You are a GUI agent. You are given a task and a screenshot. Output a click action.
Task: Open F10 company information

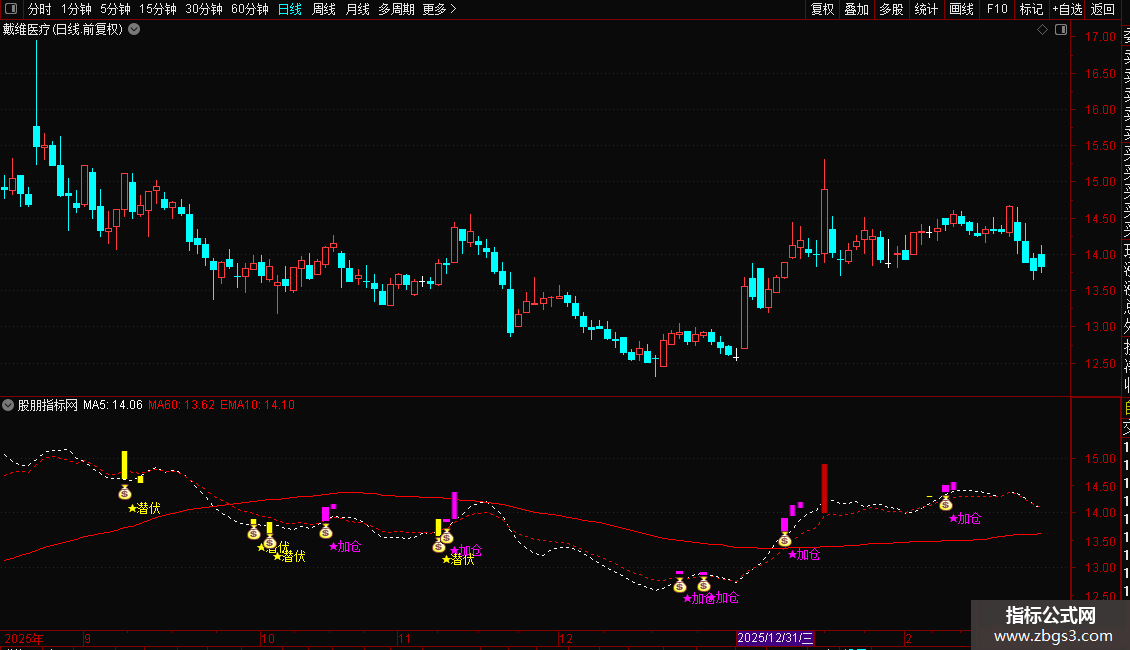(x=997, y=9)
